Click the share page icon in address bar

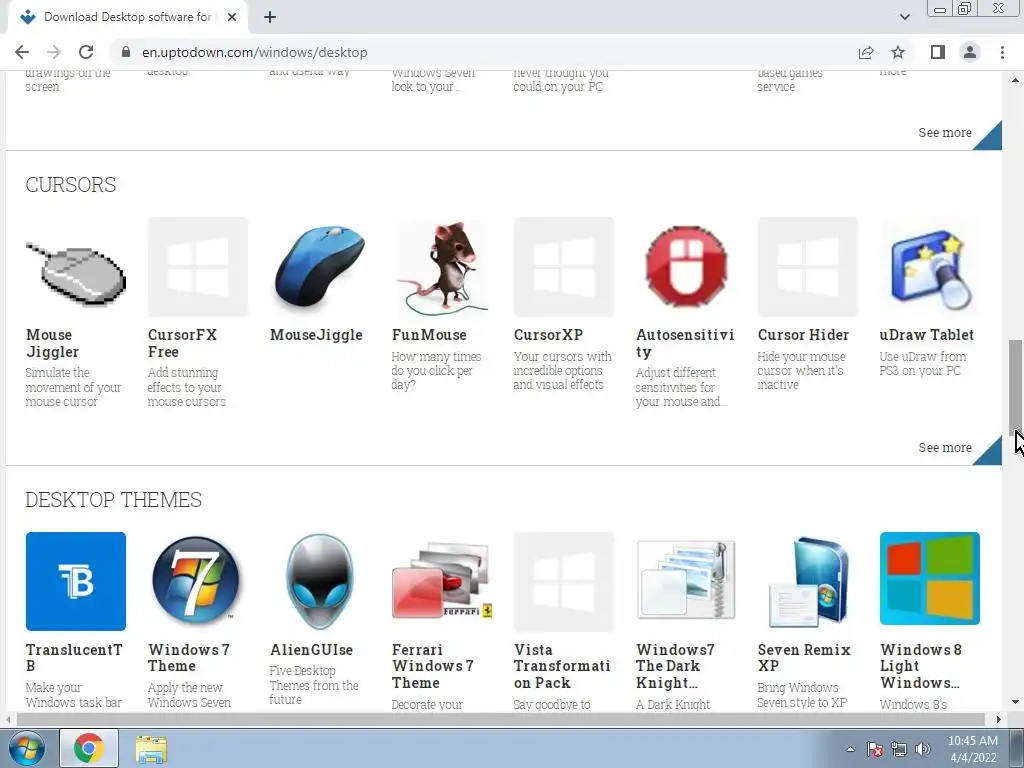point(866,52)
